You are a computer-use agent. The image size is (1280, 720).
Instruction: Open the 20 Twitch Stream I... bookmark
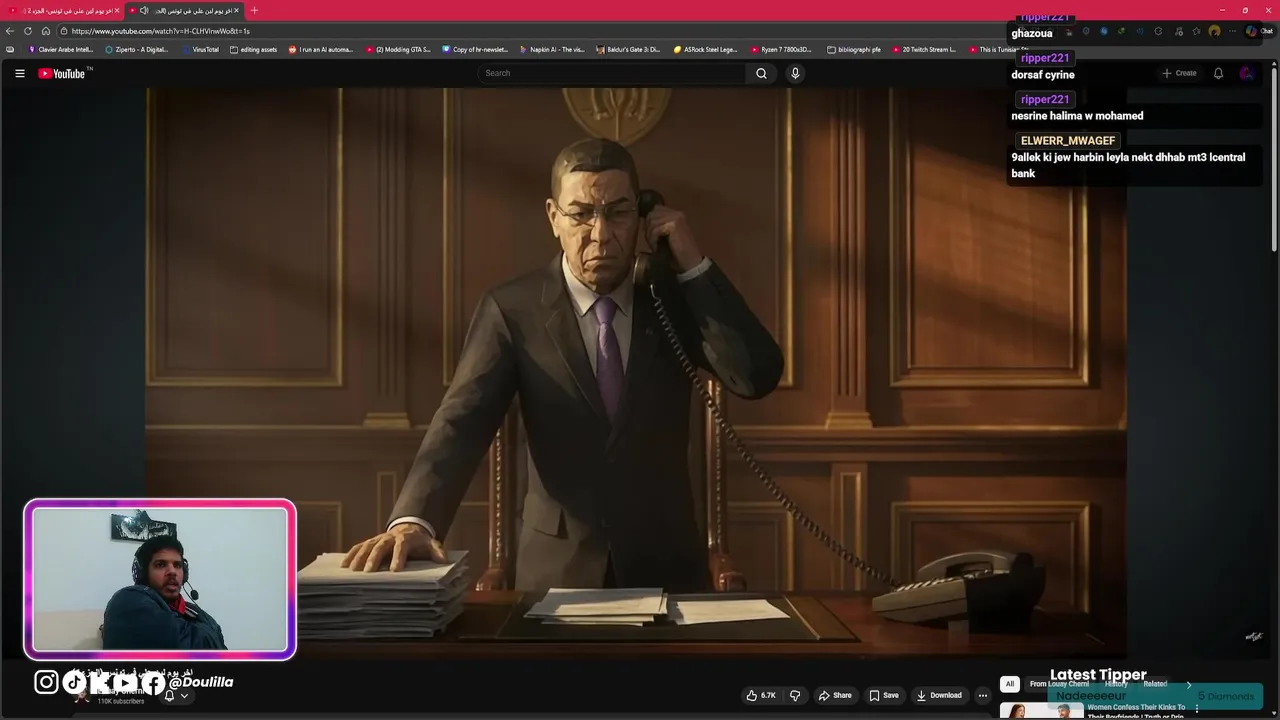pyautogui.click(x=925, y=49)
